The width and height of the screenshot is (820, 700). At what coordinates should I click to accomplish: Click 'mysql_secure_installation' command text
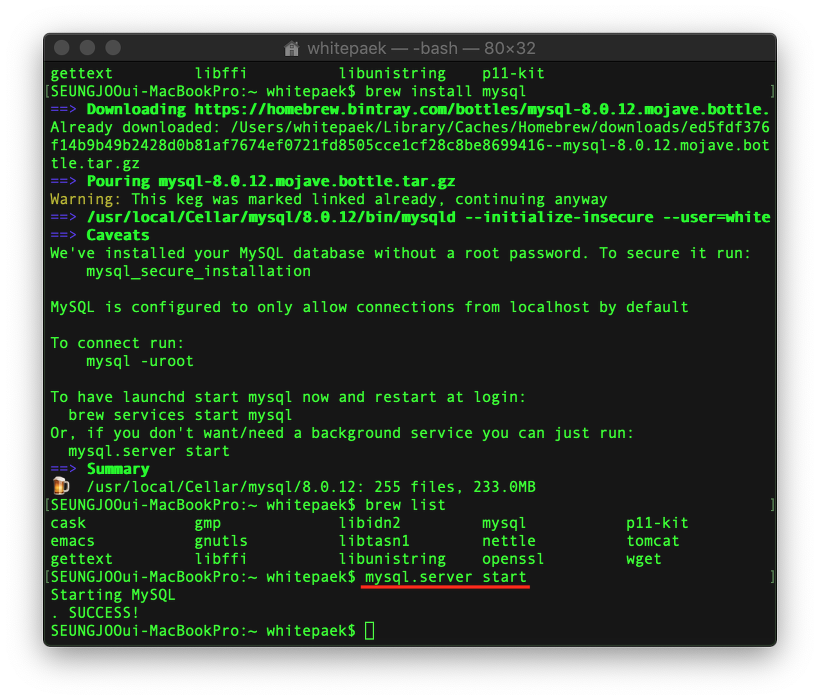click(198, 271)
